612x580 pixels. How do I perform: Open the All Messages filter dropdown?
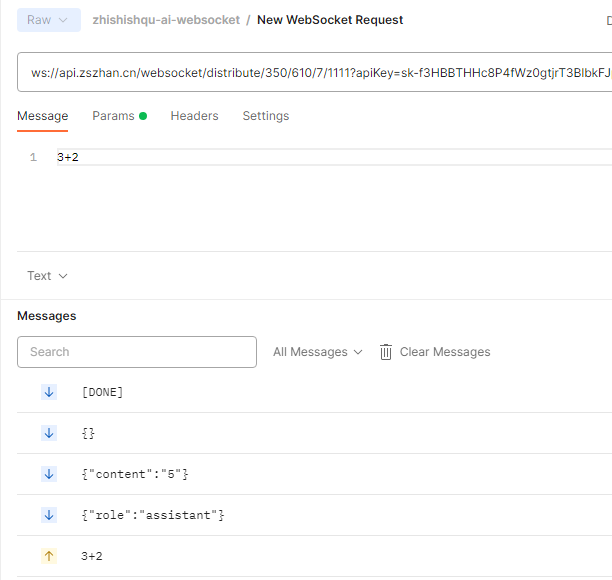tap(317, 352)
